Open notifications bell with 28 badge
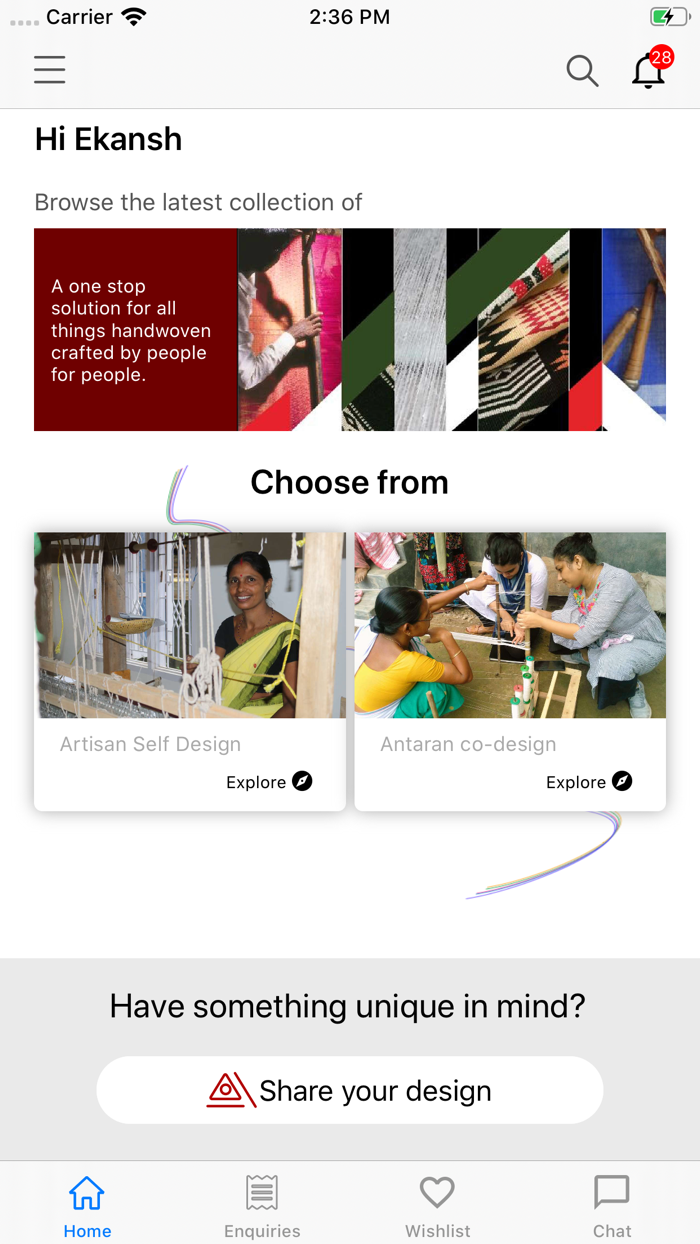Screen dimensions: 700x1244 pos(651,68)
